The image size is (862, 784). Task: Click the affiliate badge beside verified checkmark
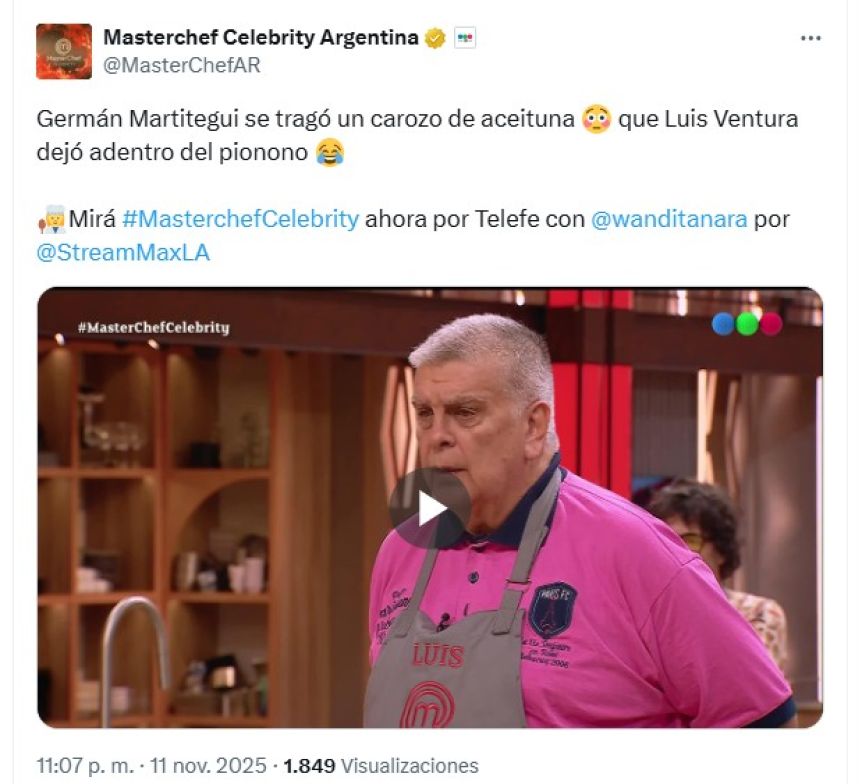(x=465, y=38)
